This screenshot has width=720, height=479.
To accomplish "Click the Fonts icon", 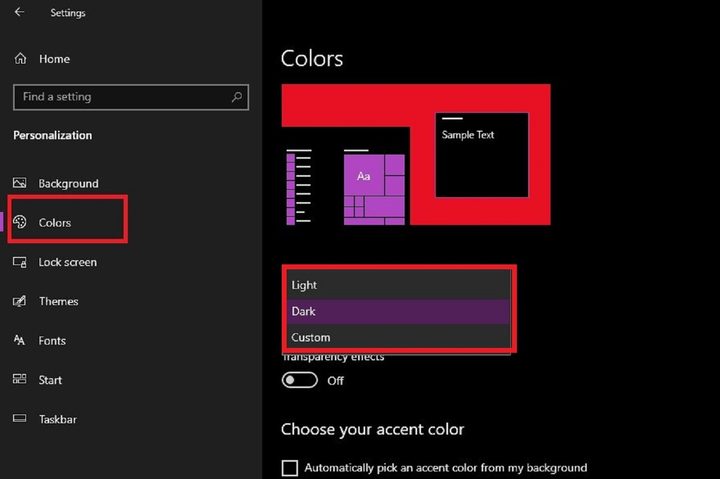I will pyautogui.click(x=19, y=340).
